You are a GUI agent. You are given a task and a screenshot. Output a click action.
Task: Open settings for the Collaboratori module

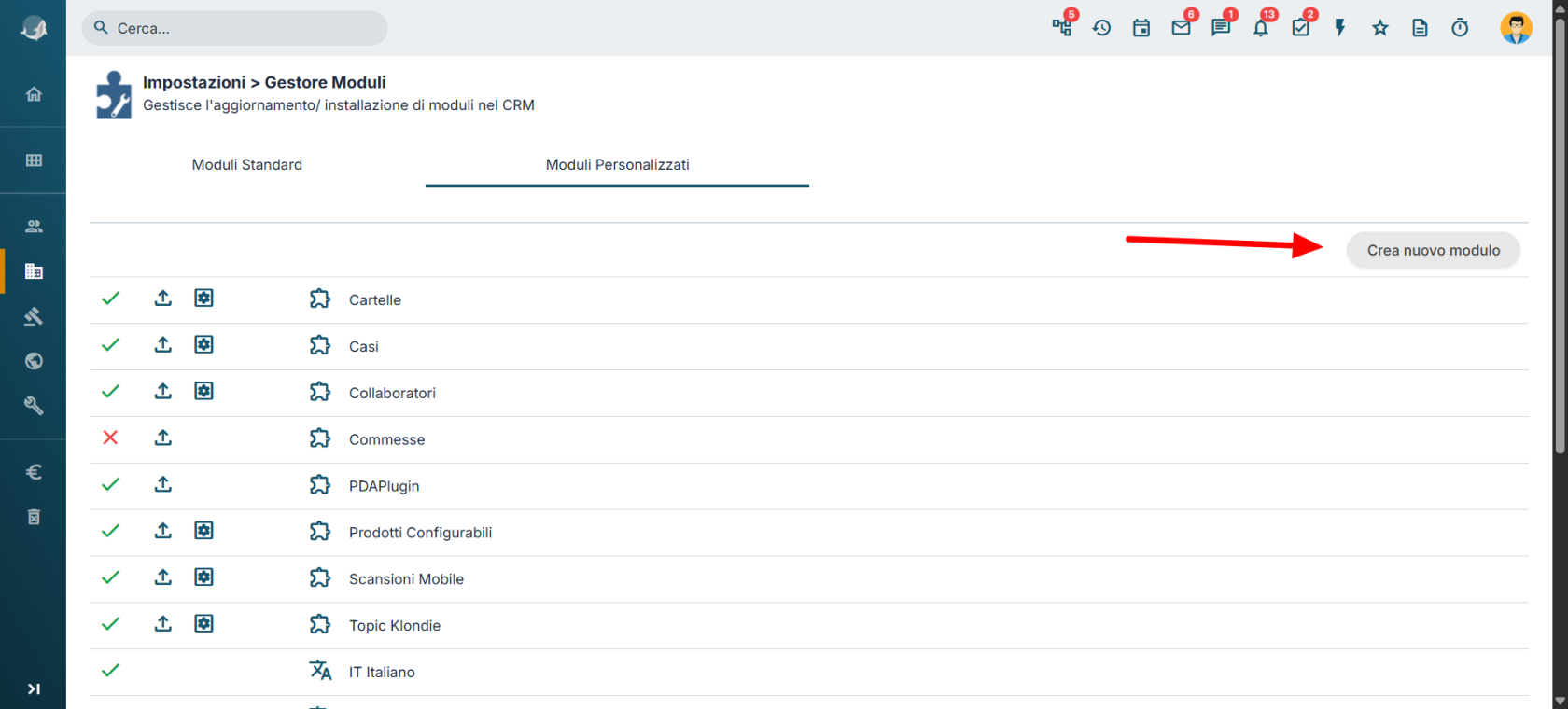pos(203,391)
